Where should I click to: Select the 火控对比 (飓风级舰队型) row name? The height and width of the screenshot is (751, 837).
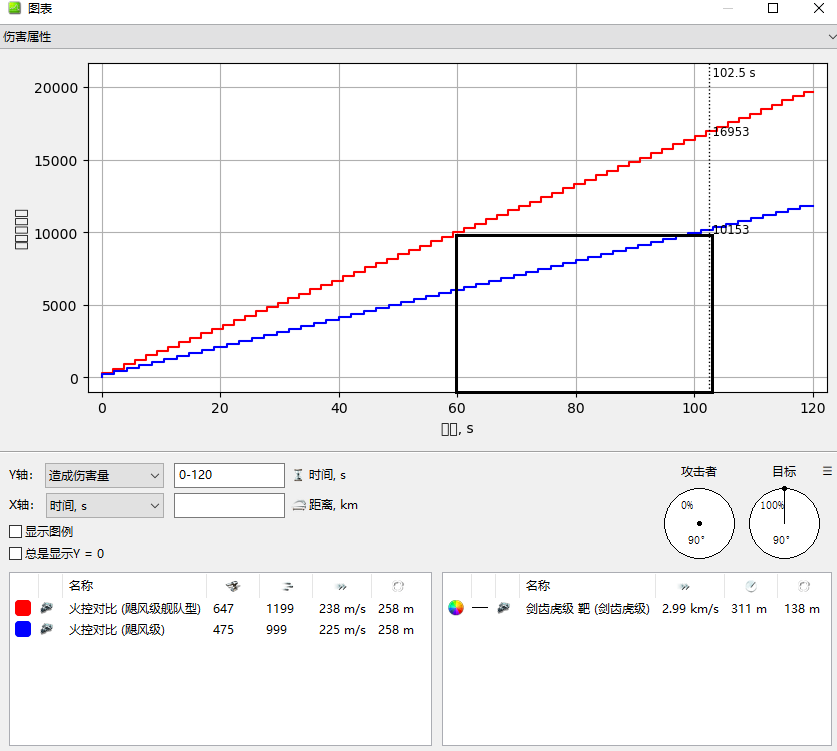pos(134,608)
